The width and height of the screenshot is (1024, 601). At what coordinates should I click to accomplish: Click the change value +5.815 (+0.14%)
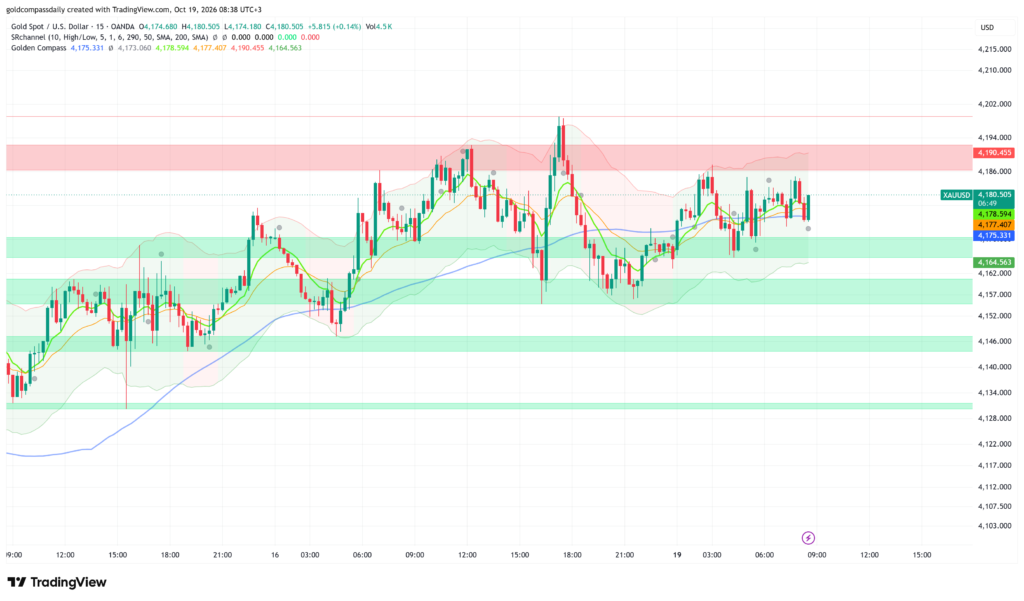click(x=334, y=27)
